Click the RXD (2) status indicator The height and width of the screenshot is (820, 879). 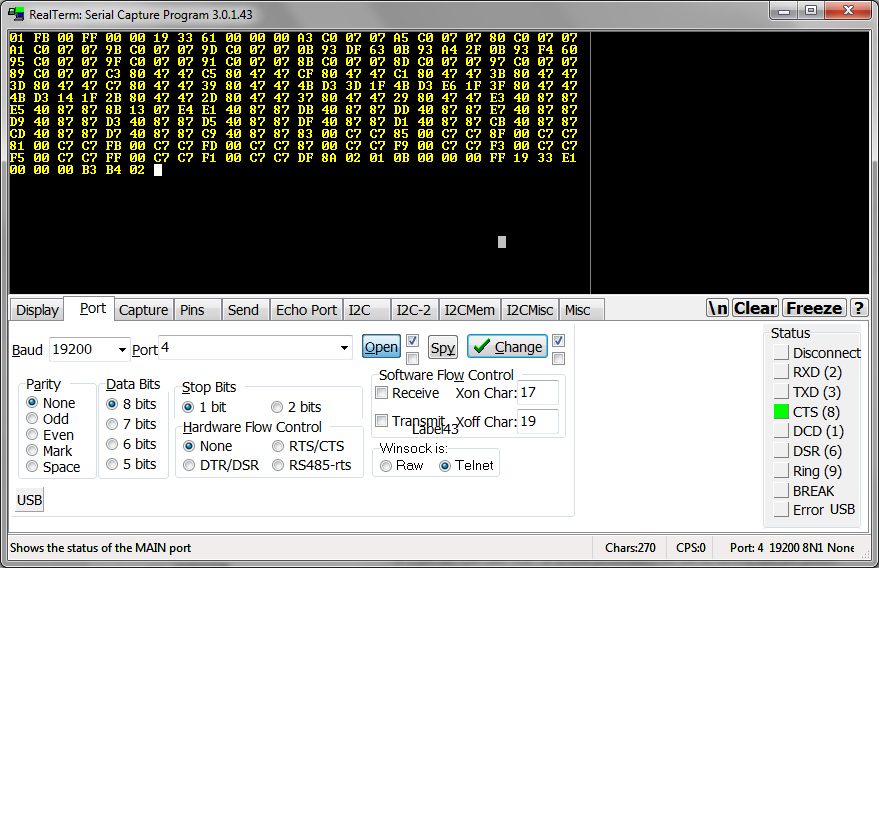tap(781, 372)
